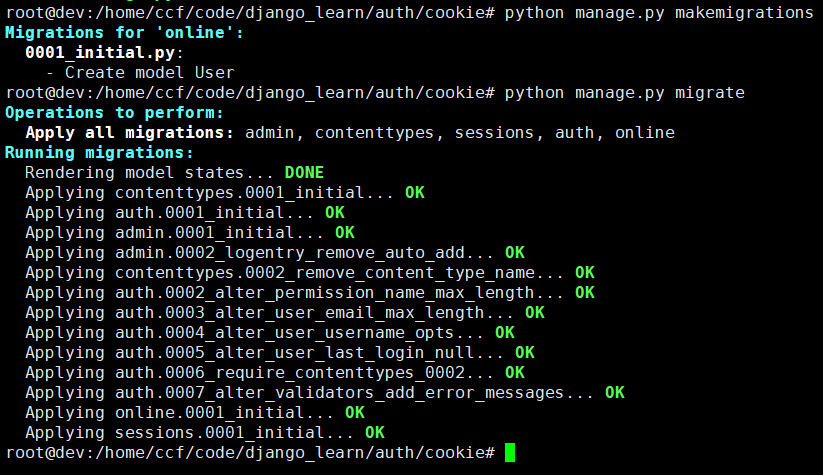Click 'Running migrations:' heading
Screen dimensions: 823x475
(x=99, y=153)
